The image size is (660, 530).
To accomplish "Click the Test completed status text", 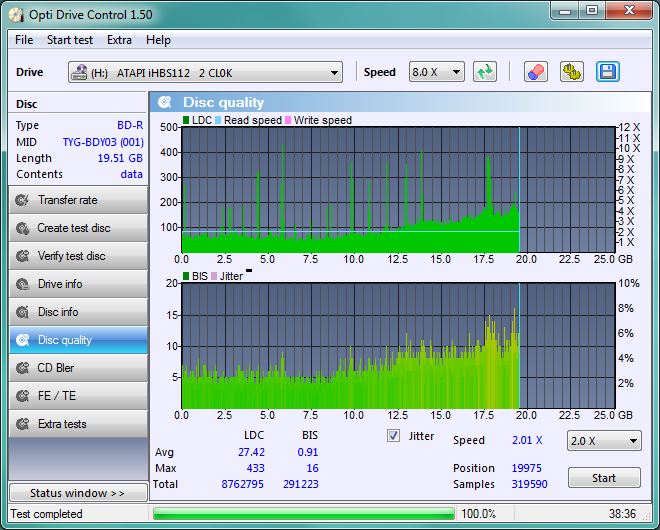I will [x=46, y=514].
